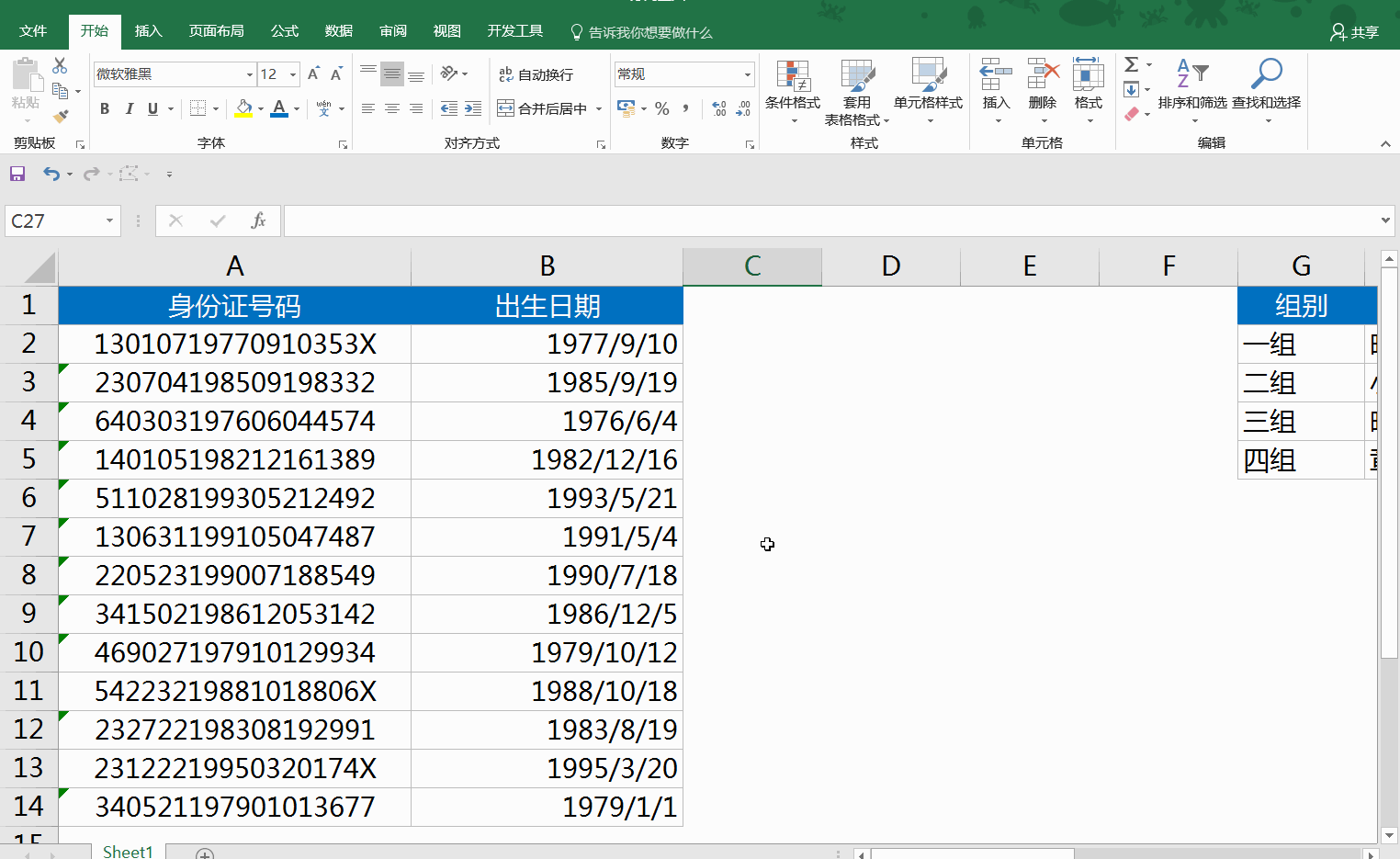Click the Insert Function fx icon

(x=258, y=220)
